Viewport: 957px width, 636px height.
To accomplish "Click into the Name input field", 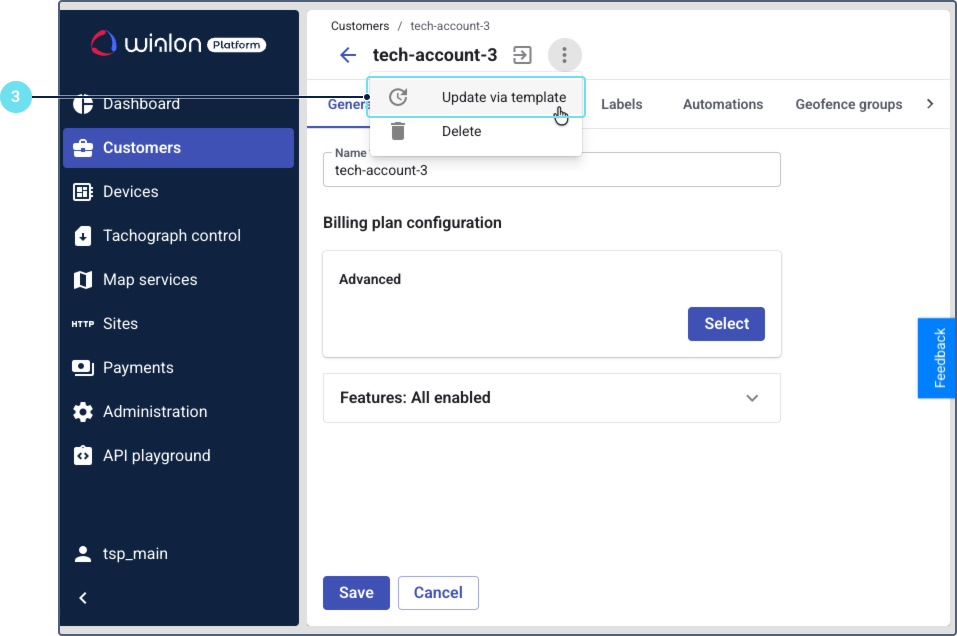I will tap(551, 171).
